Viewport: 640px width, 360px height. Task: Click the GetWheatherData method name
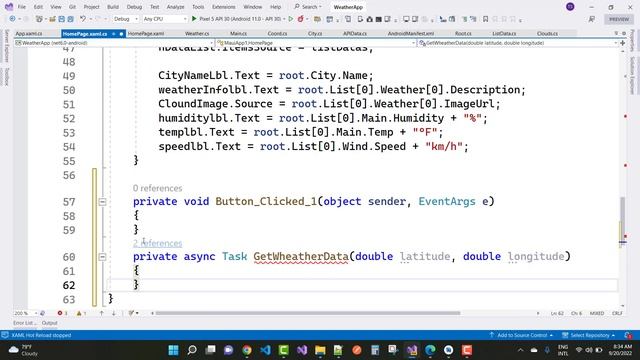click(301, 257)
